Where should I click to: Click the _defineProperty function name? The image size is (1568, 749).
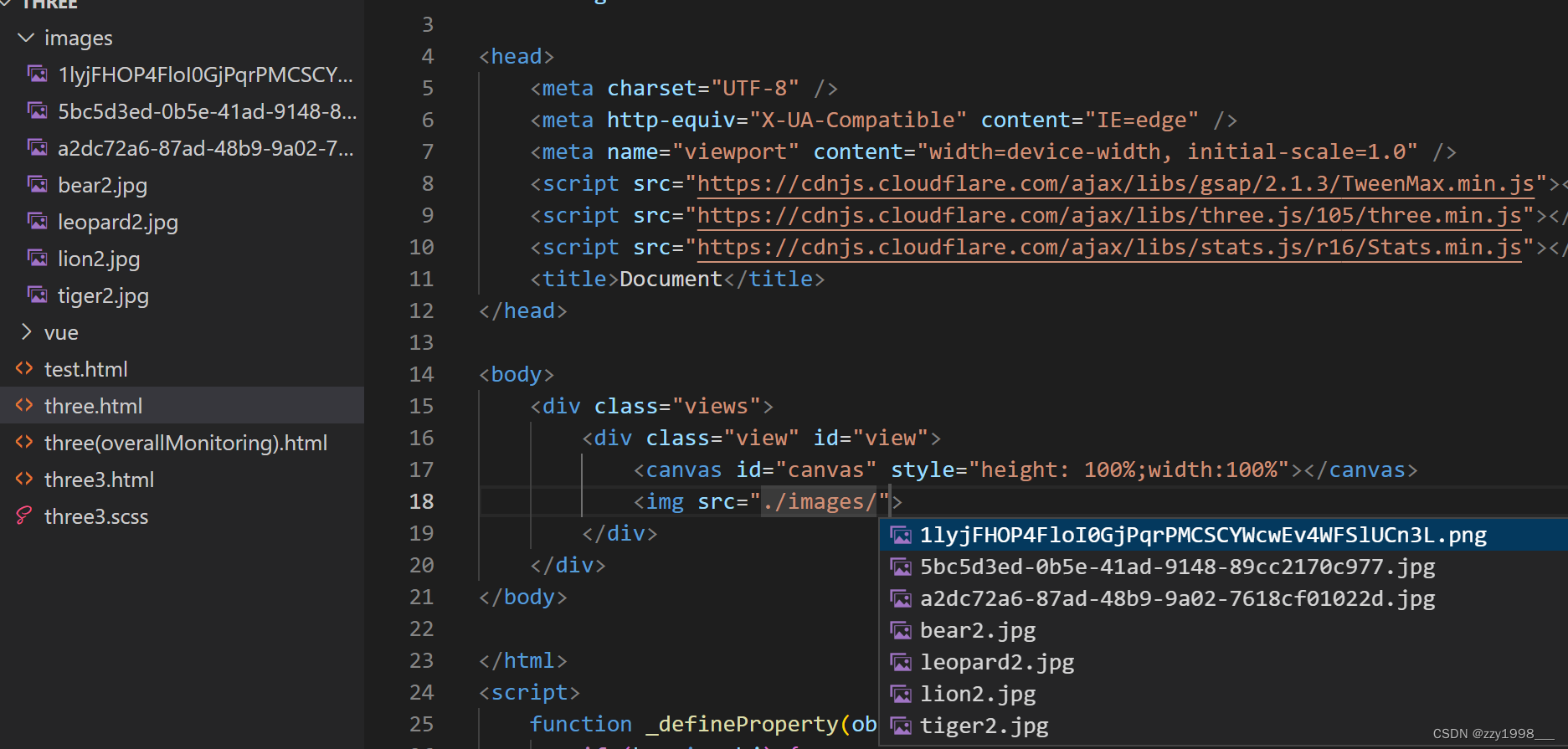point(742,724)
